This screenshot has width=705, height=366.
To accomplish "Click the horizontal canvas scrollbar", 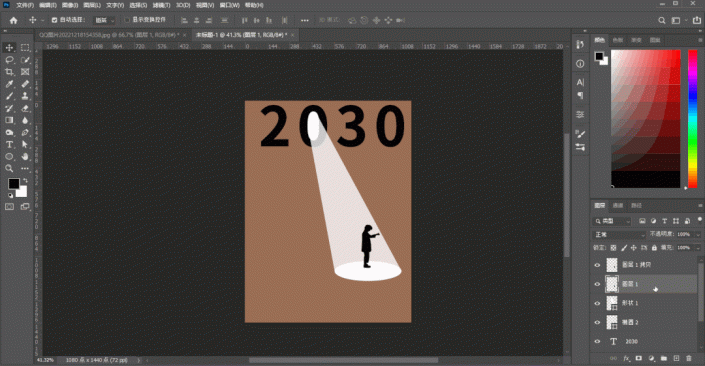I will [x=344, y=360].
